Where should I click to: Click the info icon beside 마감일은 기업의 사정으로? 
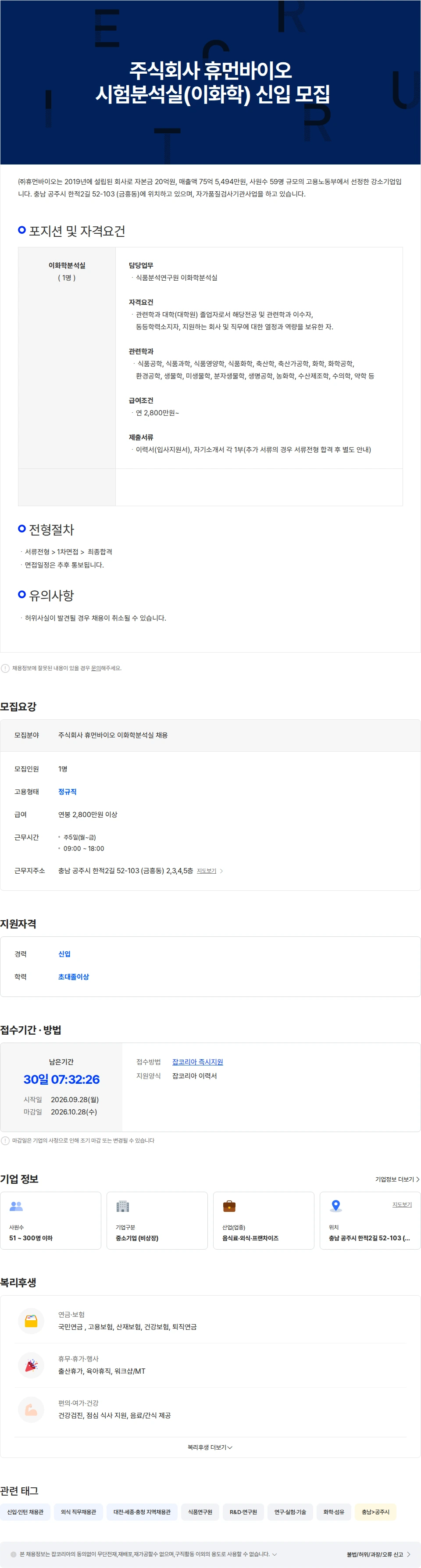click(x=5, y=1141)
